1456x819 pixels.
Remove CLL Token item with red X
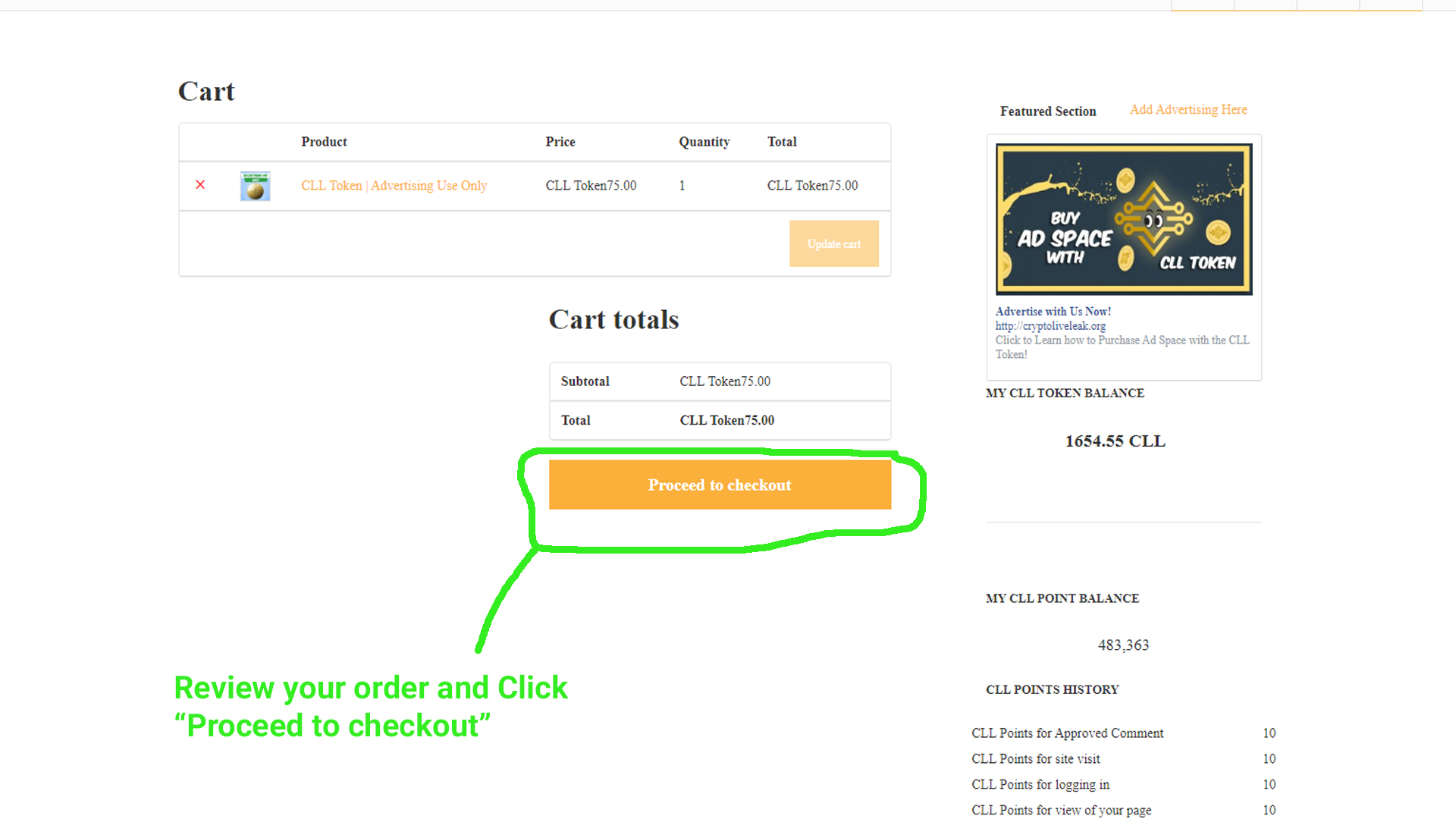[x=200, y=185]
